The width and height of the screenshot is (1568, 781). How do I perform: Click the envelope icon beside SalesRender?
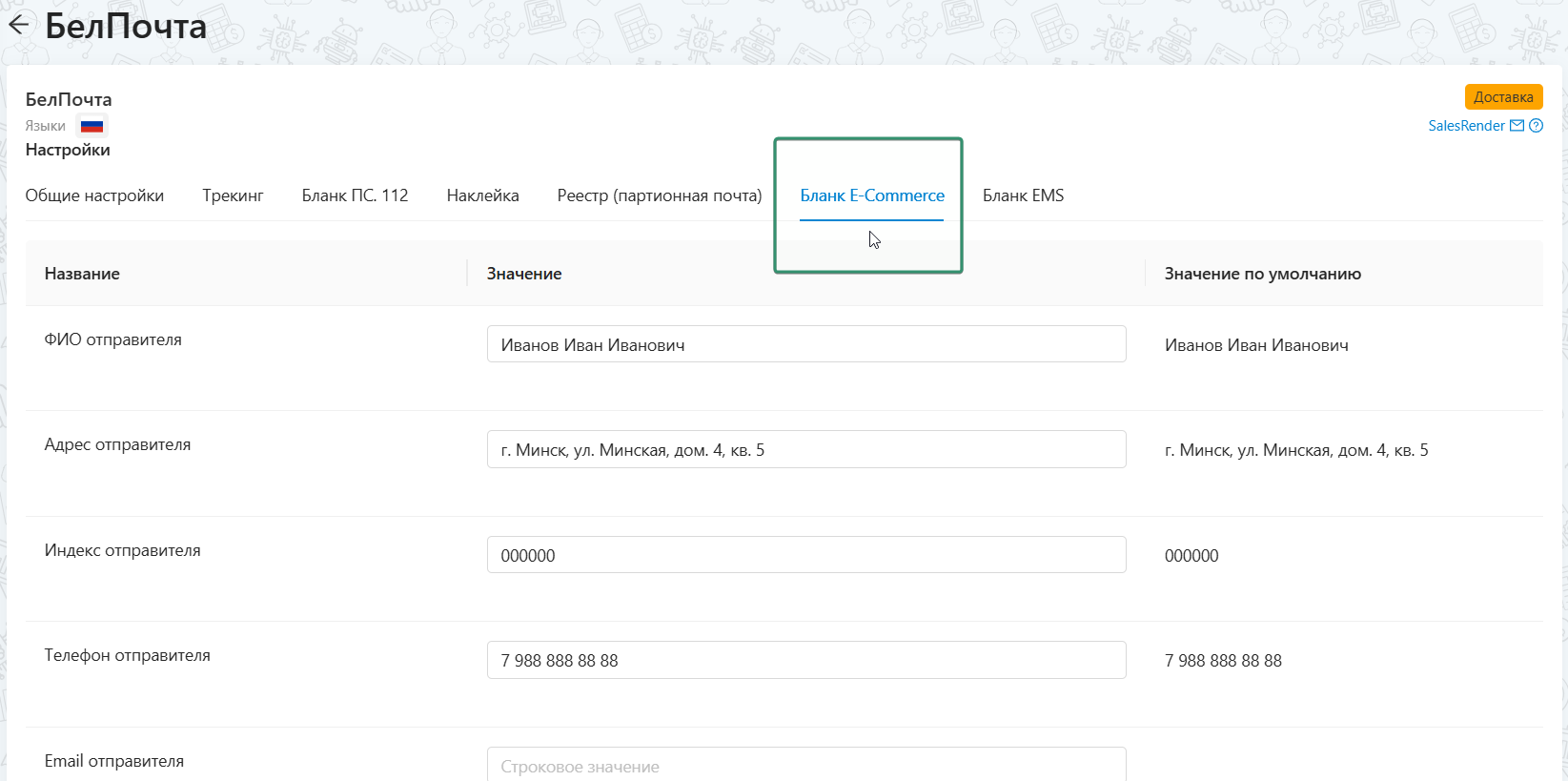(1517, 126)
